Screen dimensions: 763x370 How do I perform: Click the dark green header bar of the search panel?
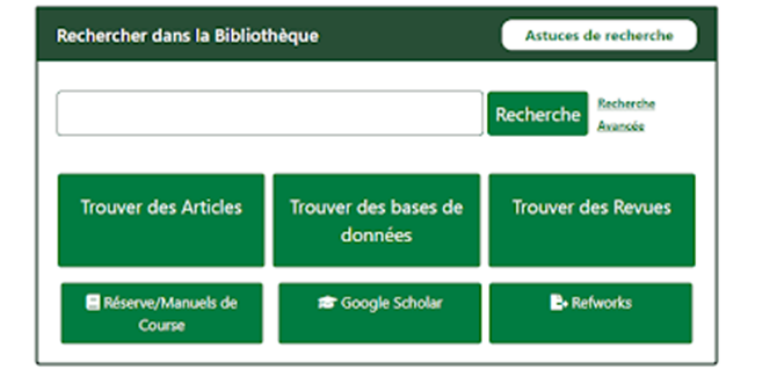(376, 34)
